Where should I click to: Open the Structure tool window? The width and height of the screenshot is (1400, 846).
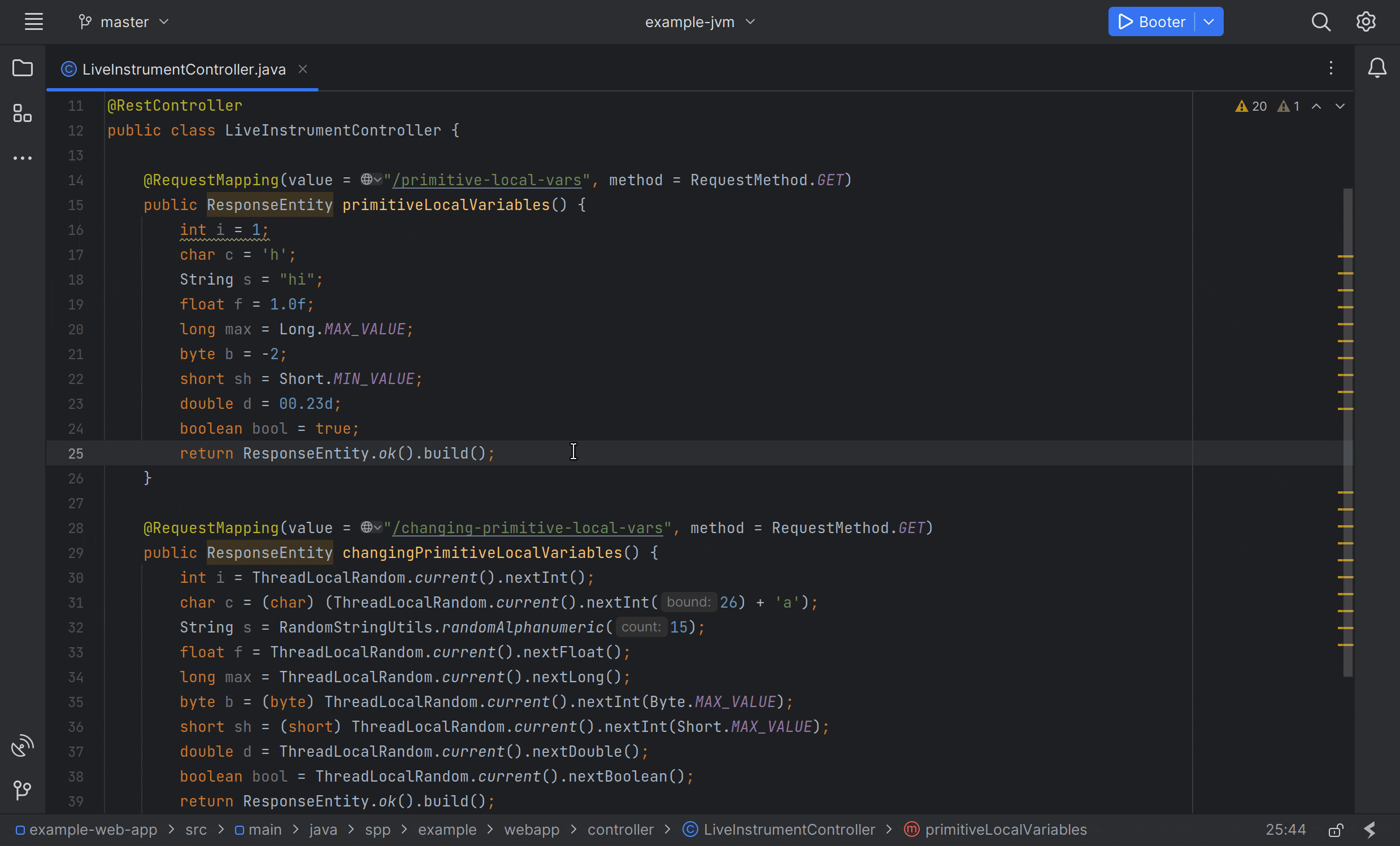pyautogui.click(x=22, y=113)
